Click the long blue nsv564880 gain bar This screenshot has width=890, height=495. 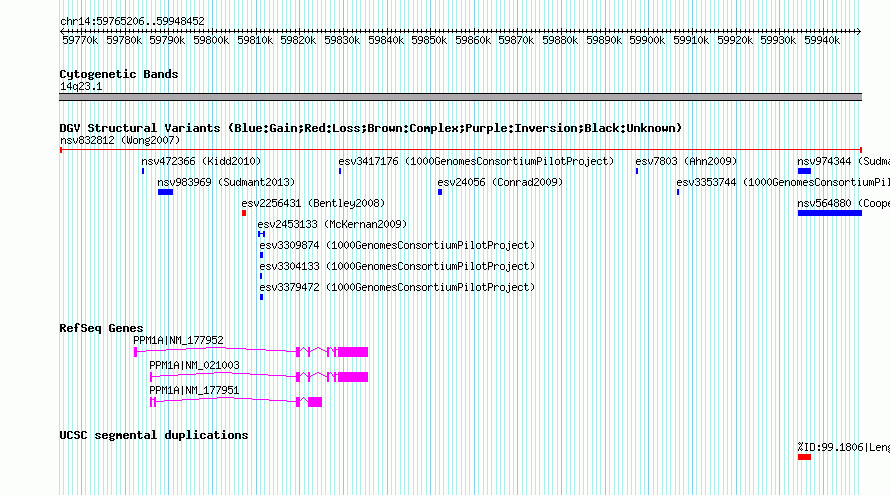tap(830, 213)
